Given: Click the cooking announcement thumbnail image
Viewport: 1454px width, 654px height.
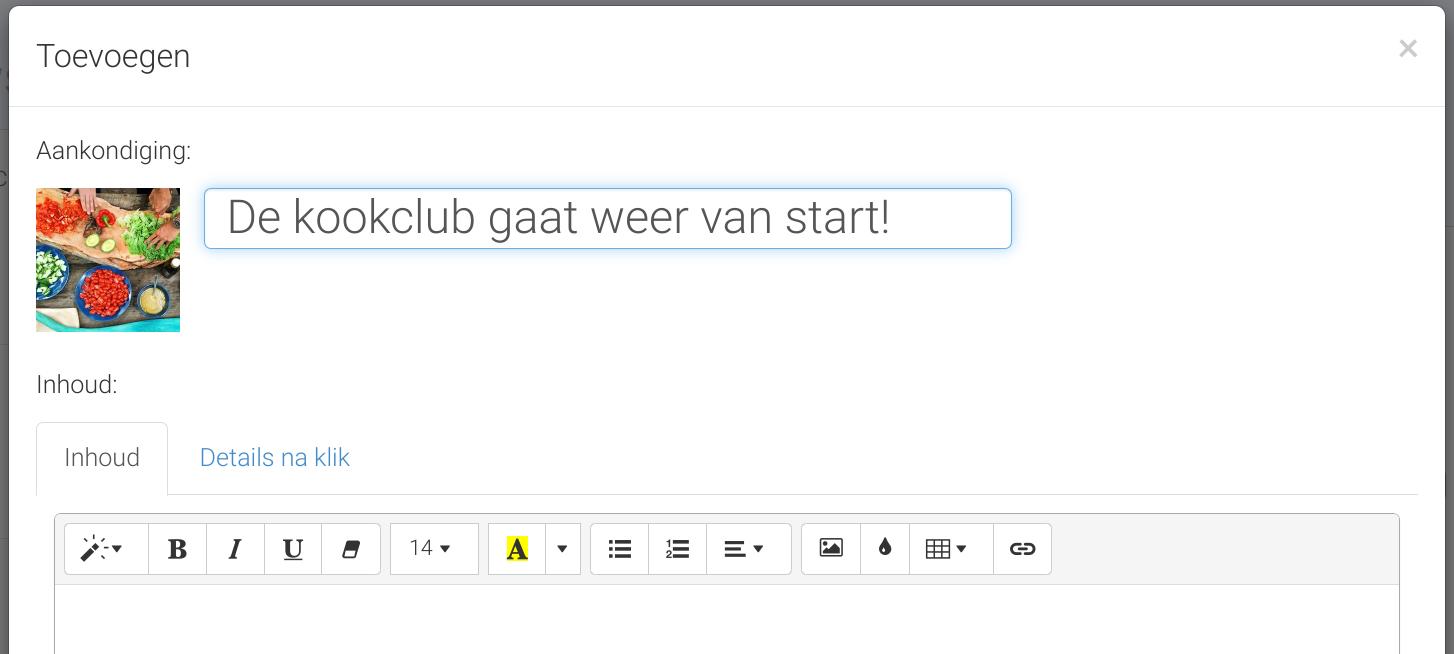Looking at the screenshot, I should pos(108,260).
